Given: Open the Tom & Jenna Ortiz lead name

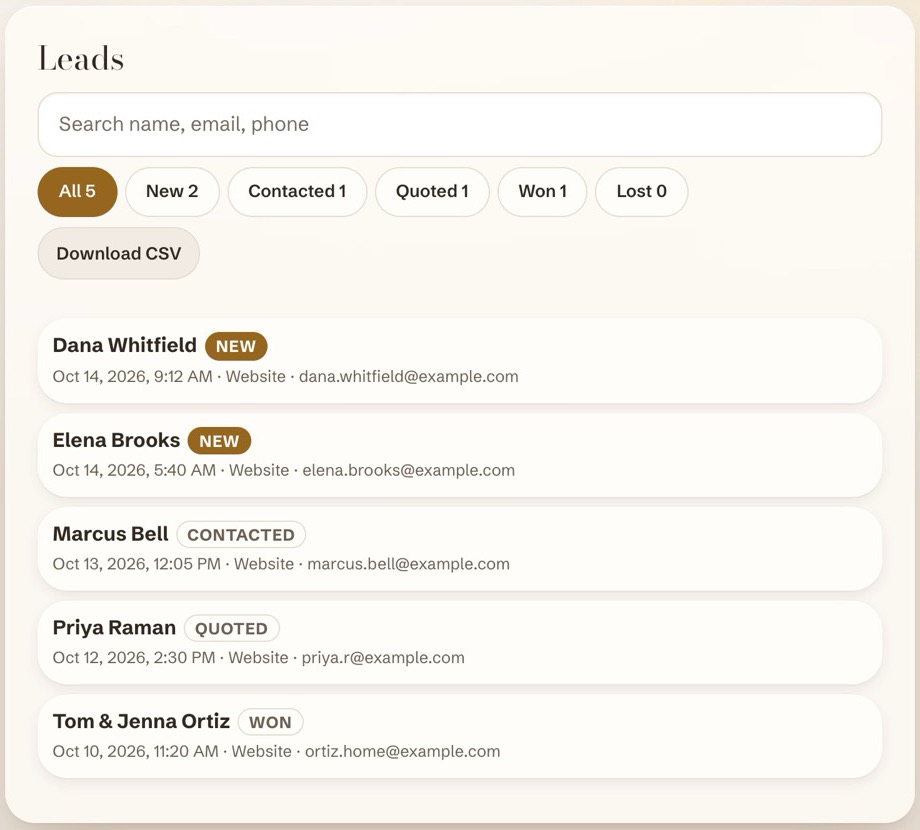Looking at the screenshot, I should (x=141, y=721).
